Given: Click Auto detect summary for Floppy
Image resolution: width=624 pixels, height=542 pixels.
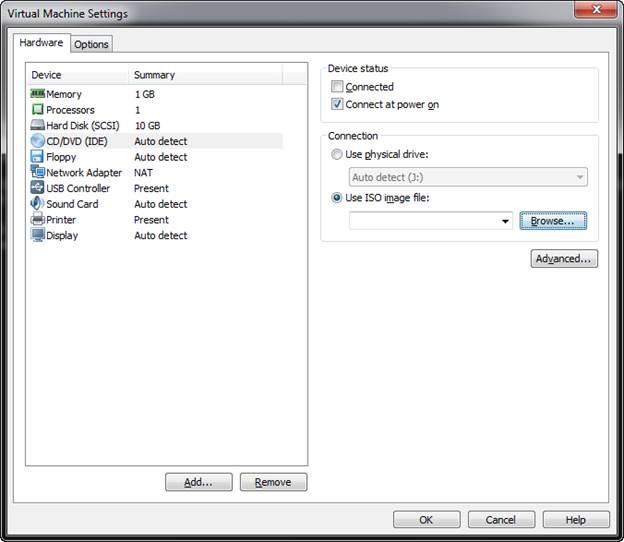Looking at the screenshot, I should (x=161, y=157).
